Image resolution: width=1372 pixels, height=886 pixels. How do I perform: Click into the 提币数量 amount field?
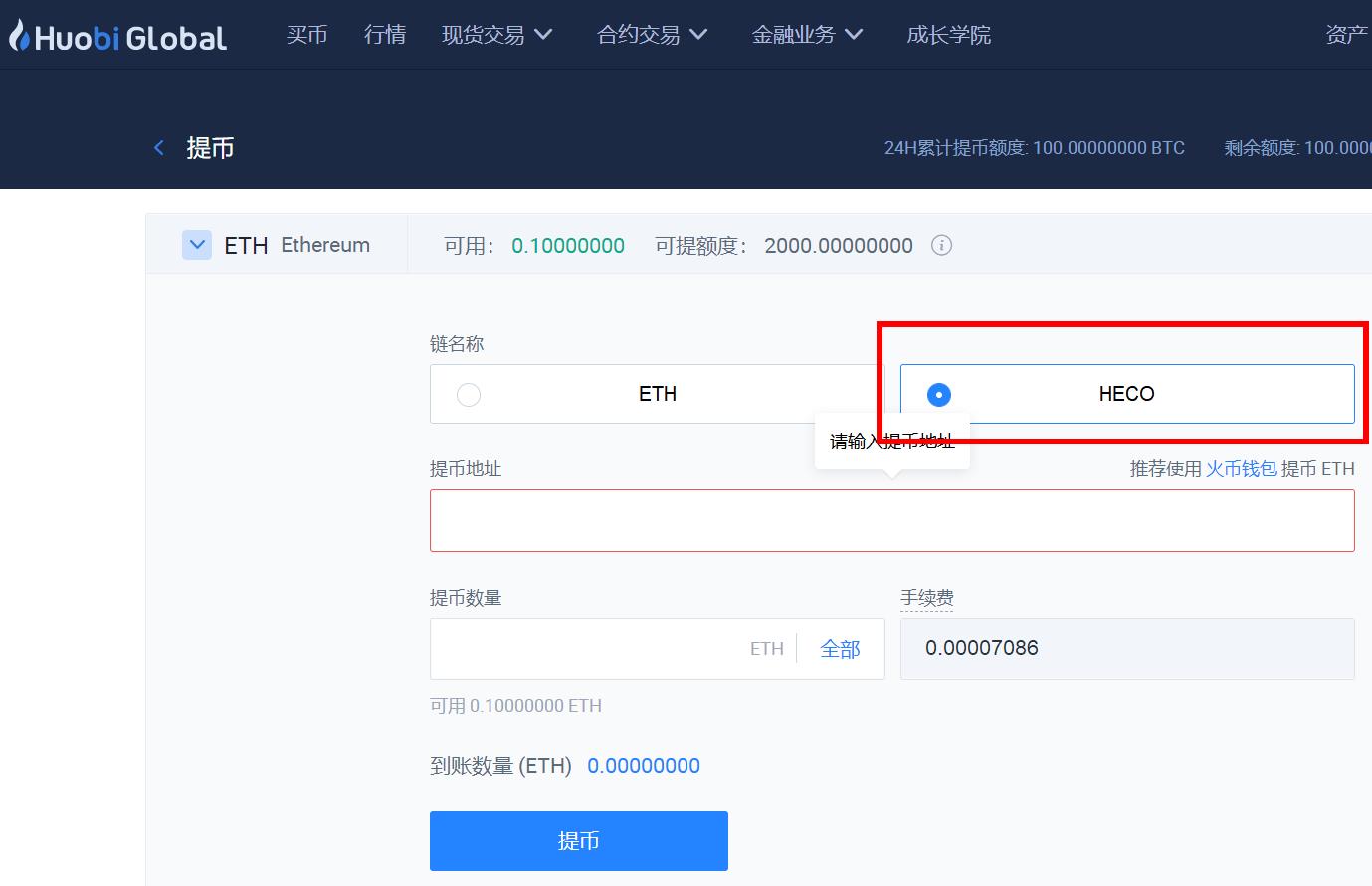coord(587,649)
